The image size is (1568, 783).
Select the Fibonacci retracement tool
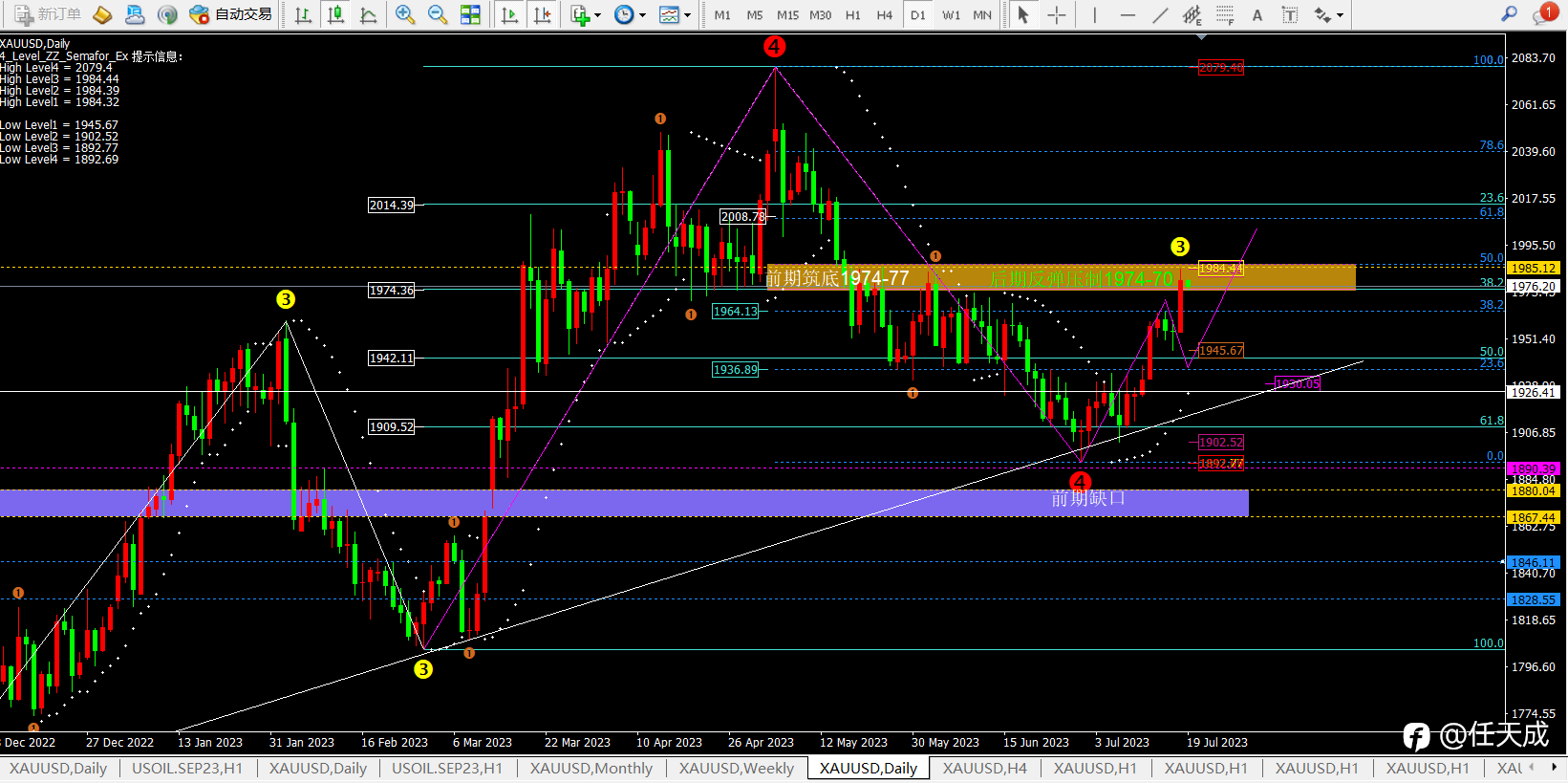pos(1225,14)
